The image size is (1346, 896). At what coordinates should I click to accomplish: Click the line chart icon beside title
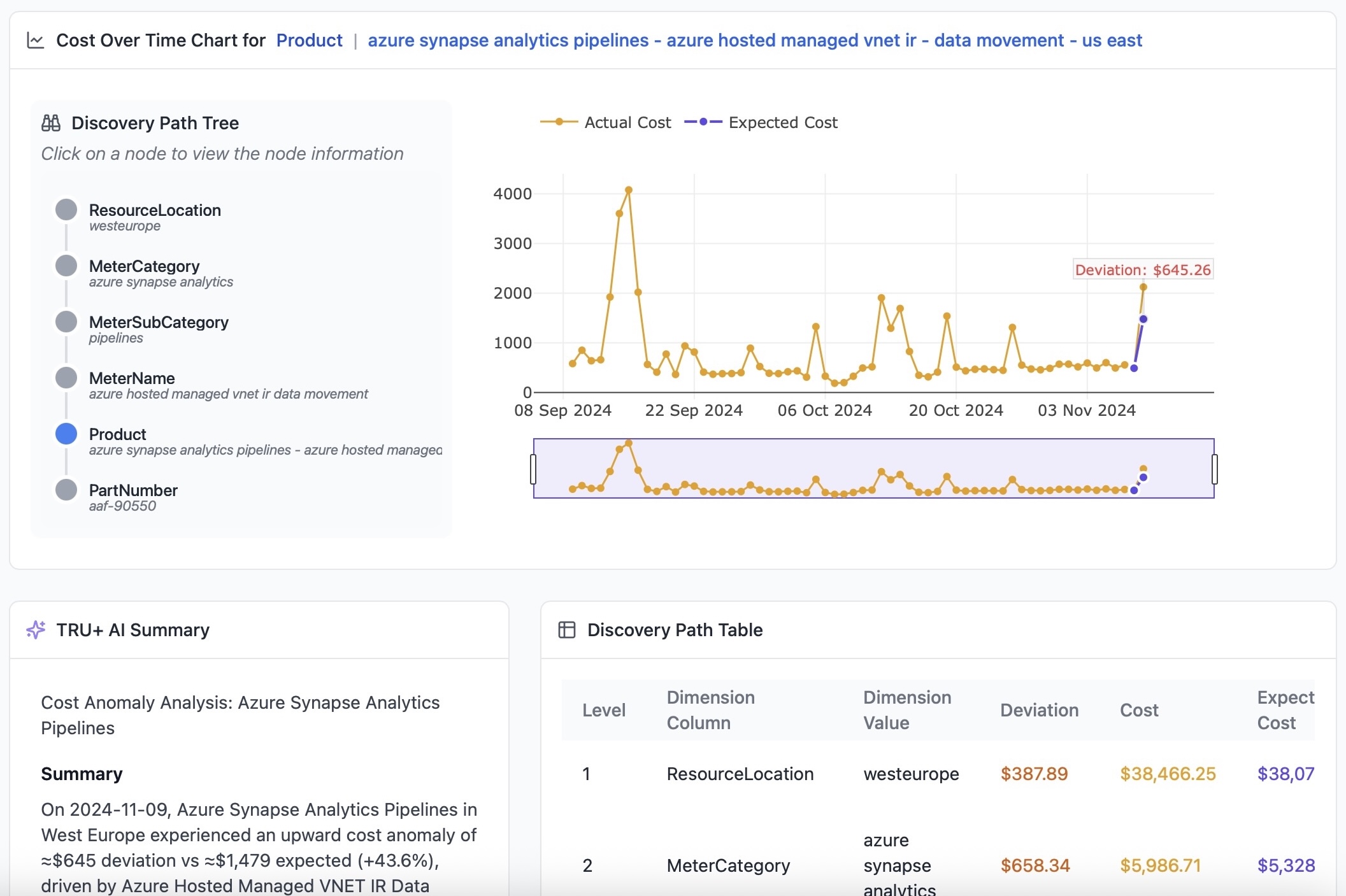(36, 41)
